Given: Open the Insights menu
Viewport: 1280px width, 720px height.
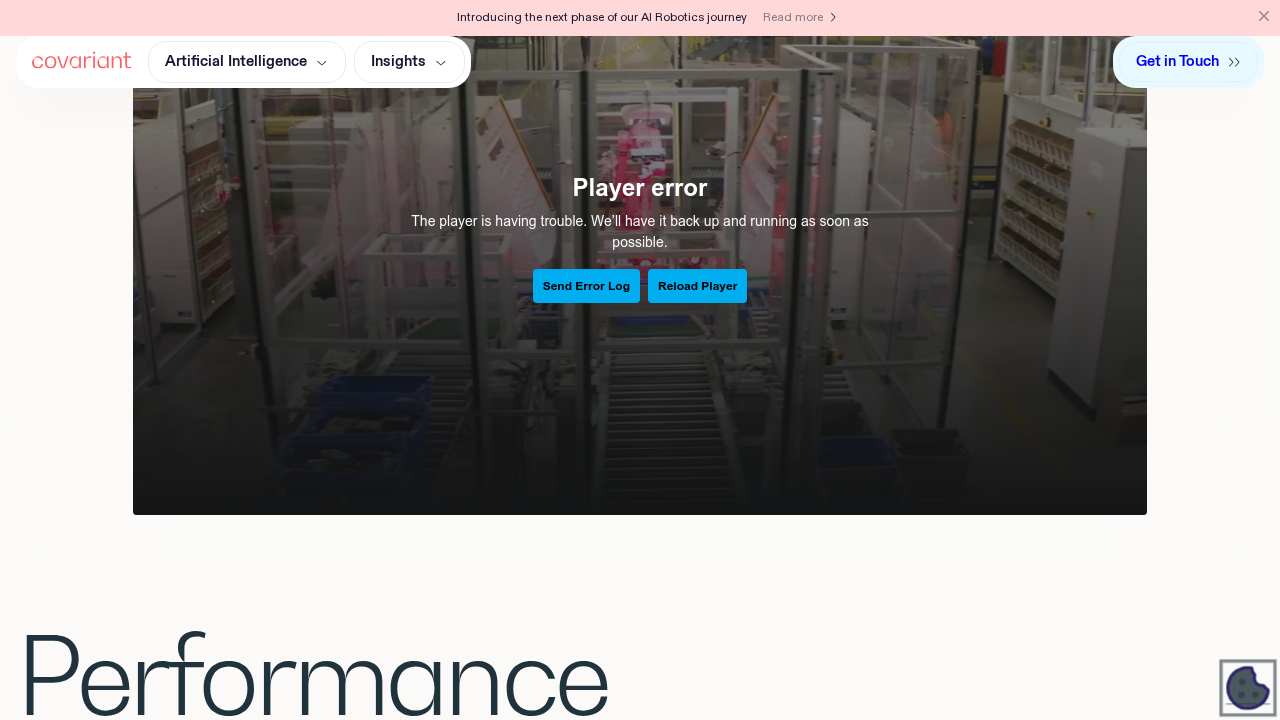Looking at the screenshot, I should (409, 62).
